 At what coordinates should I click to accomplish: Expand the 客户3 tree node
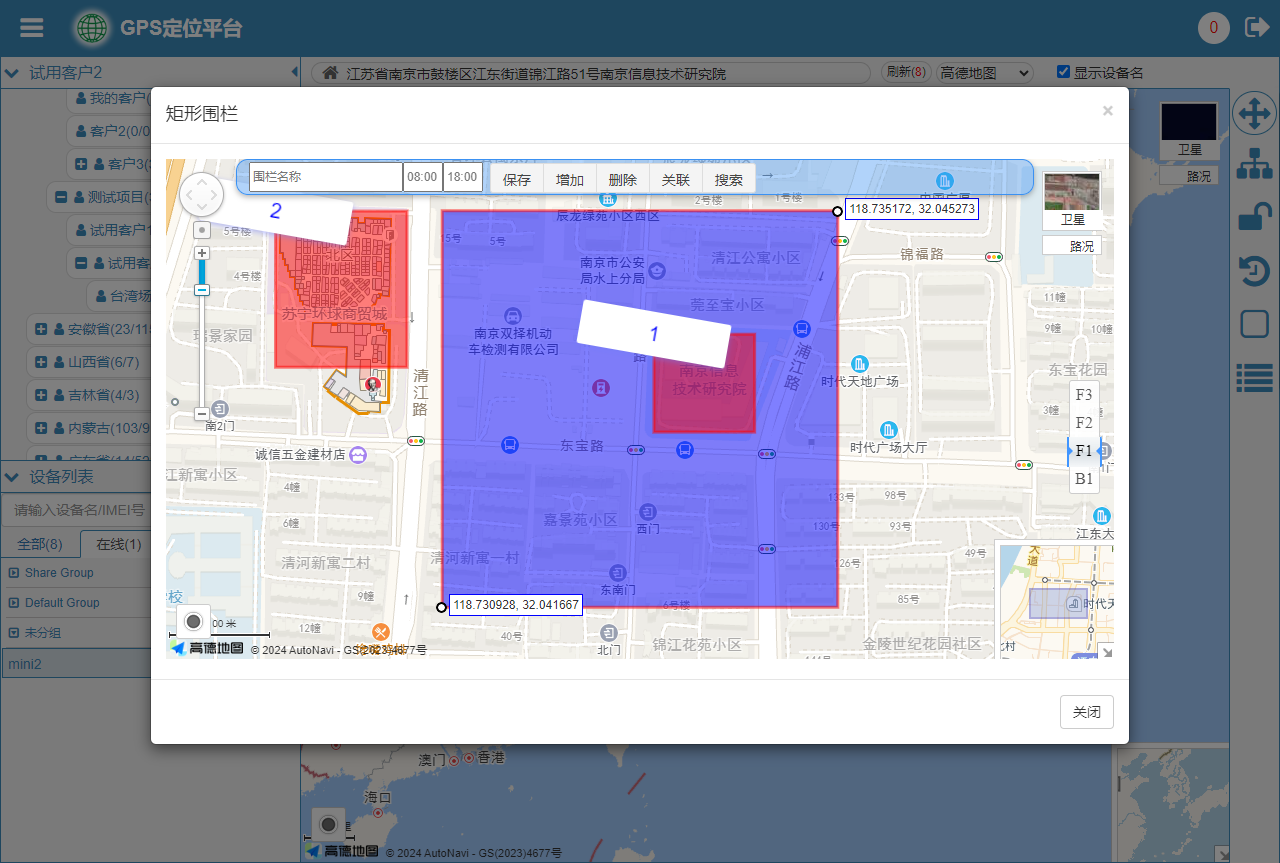(x=81, y=164)
